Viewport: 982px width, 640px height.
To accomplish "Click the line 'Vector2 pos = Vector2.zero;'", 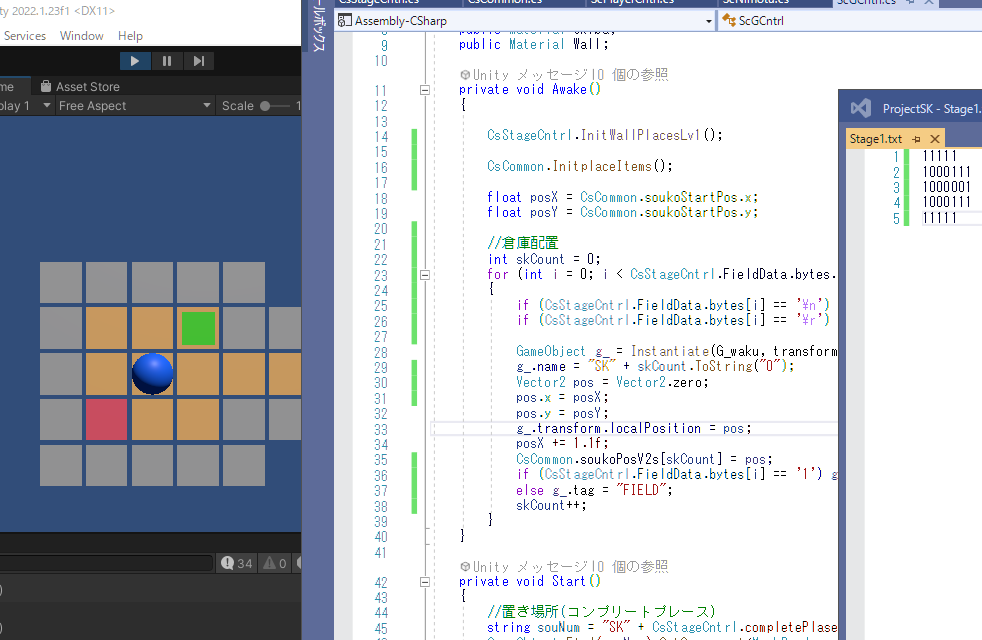I will (612, 382).
